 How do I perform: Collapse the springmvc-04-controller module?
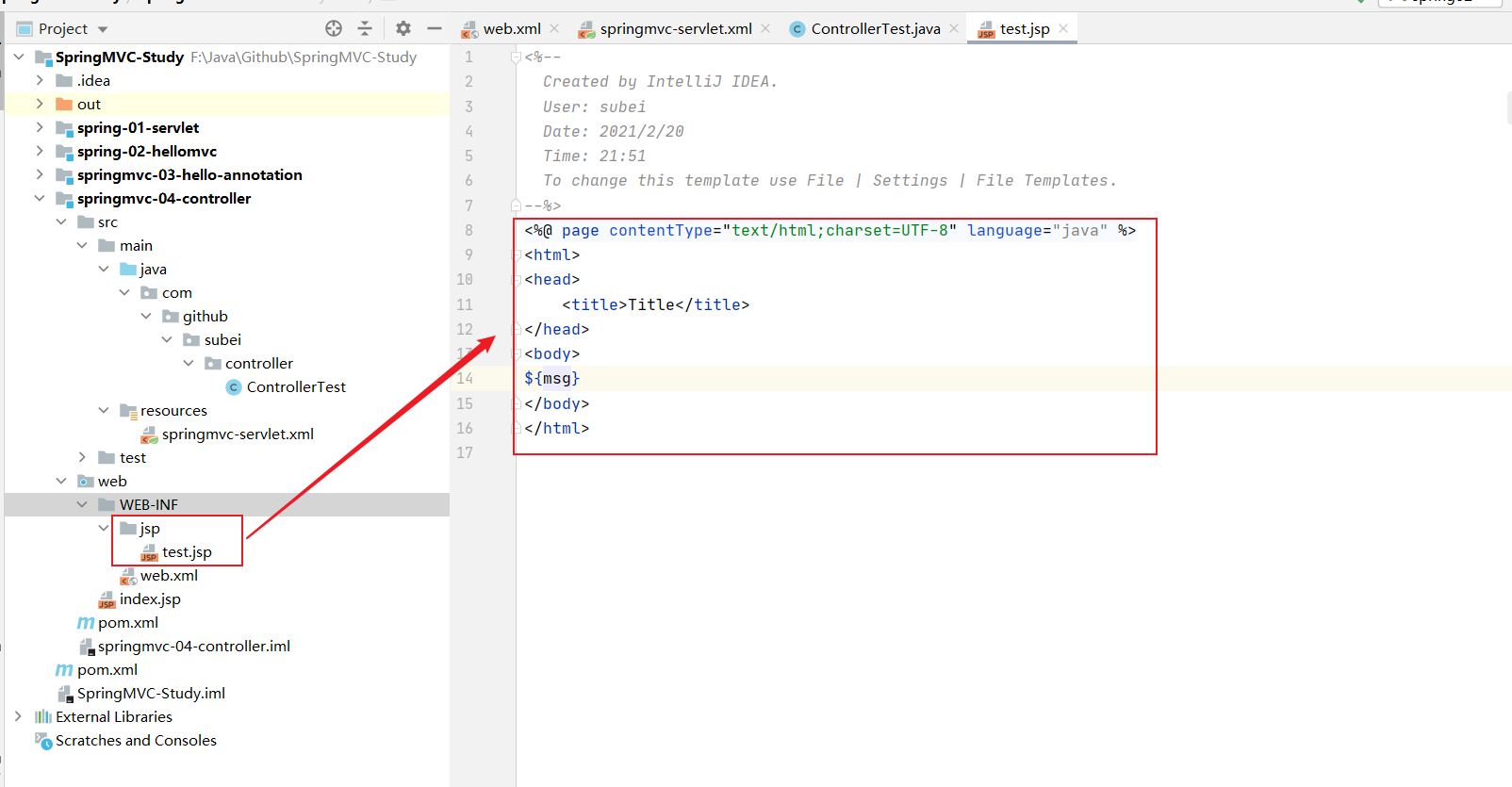coord(40,198)
